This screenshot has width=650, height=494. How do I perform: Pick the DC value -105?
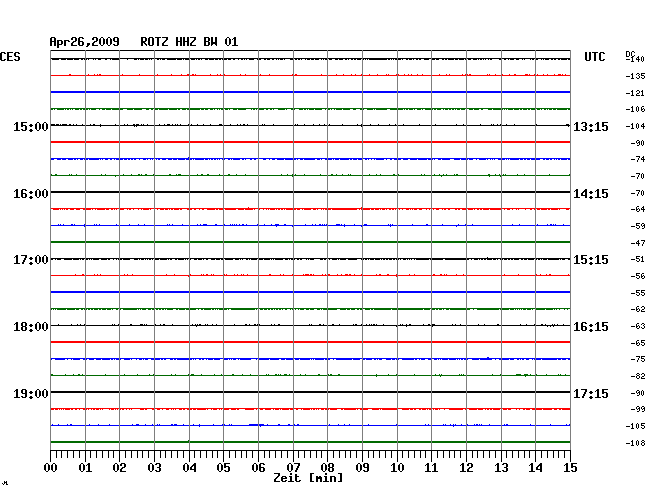tap(635, 426)
